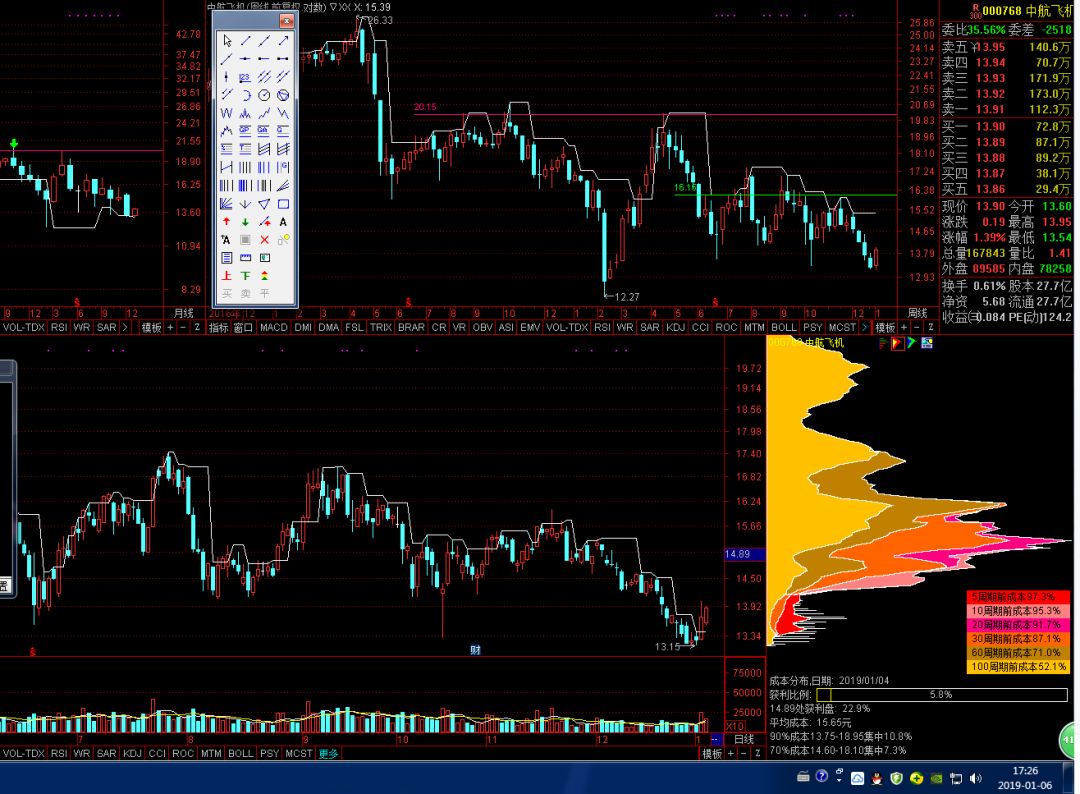Select the W-shaped wave line tool
The image size is (1080, 794).
click(x=227, y=113)
